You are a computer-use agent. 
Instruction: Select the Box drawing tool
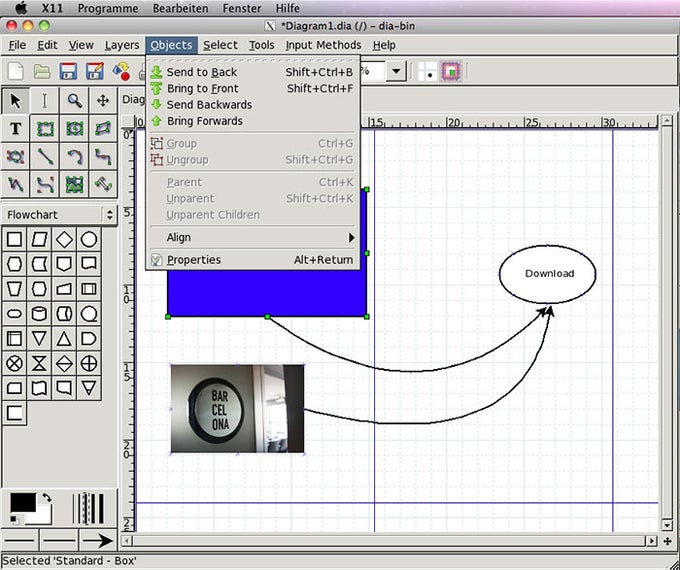click(45, 129)
